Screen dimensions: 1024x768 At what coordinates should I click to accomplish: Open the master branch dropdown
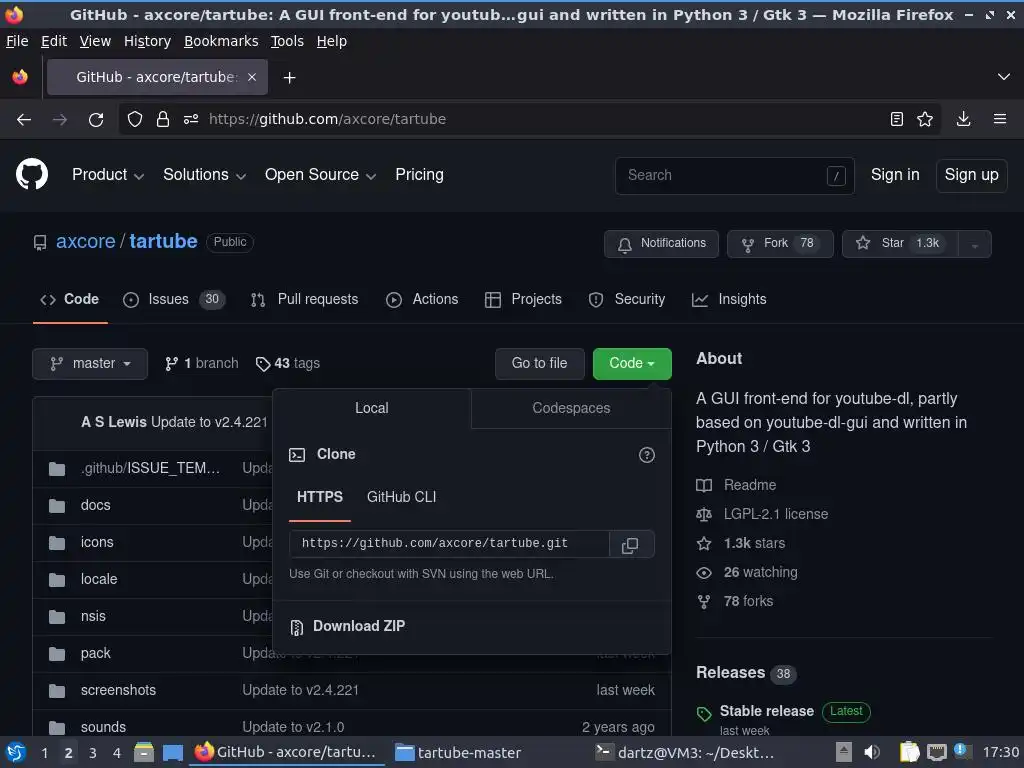(90, 363)
